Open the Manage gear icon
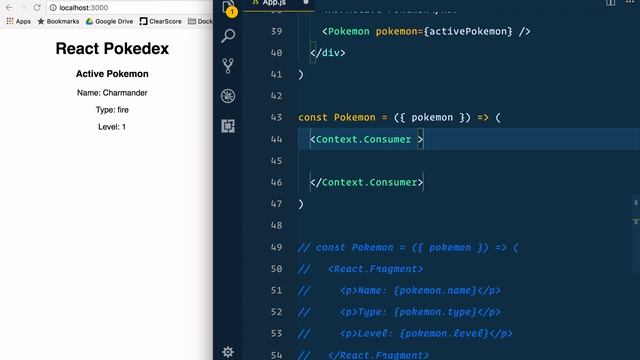 (228, 351)
